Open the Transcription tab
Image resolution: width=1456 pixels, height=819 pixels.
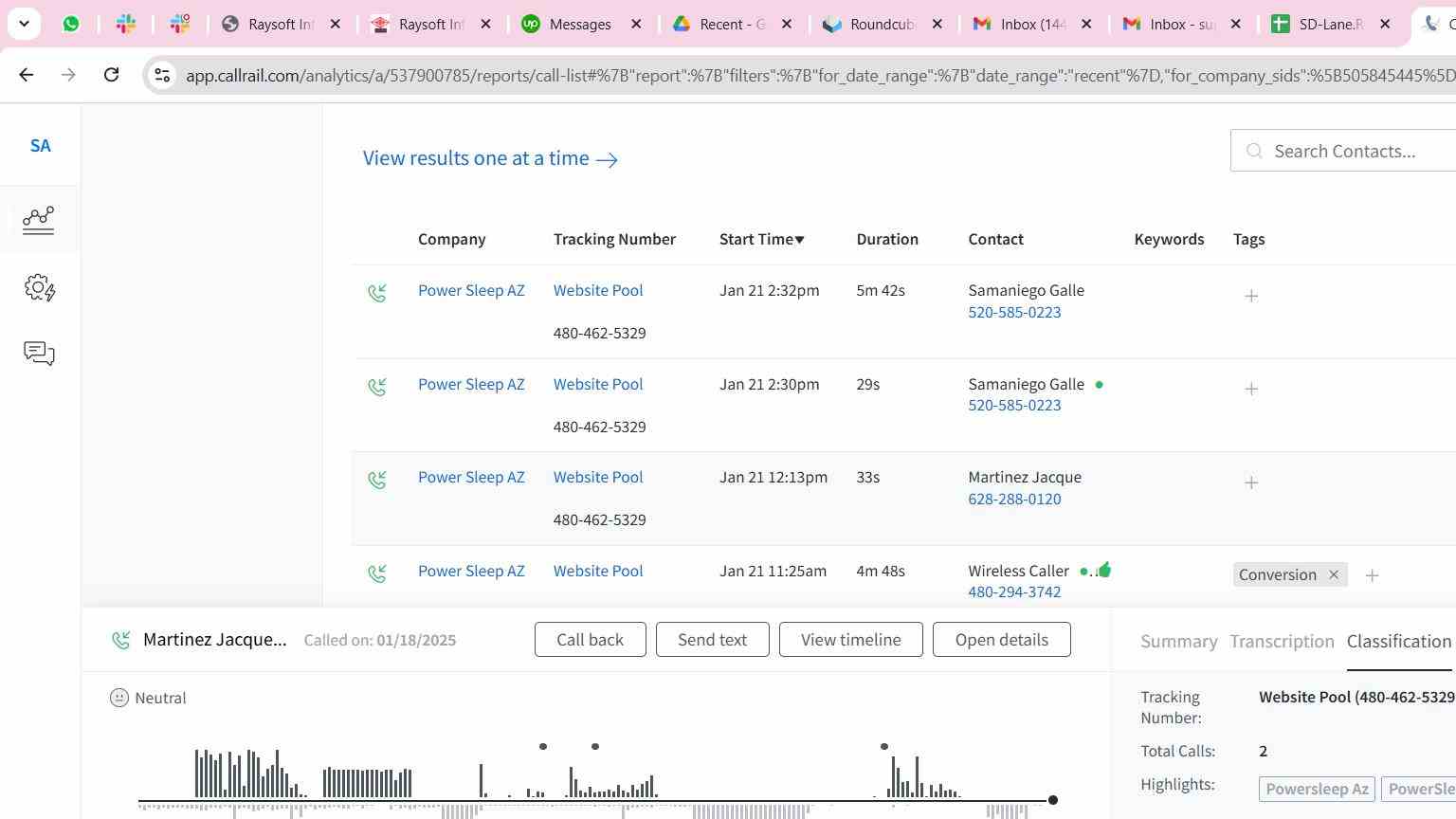coord(1282,642)
